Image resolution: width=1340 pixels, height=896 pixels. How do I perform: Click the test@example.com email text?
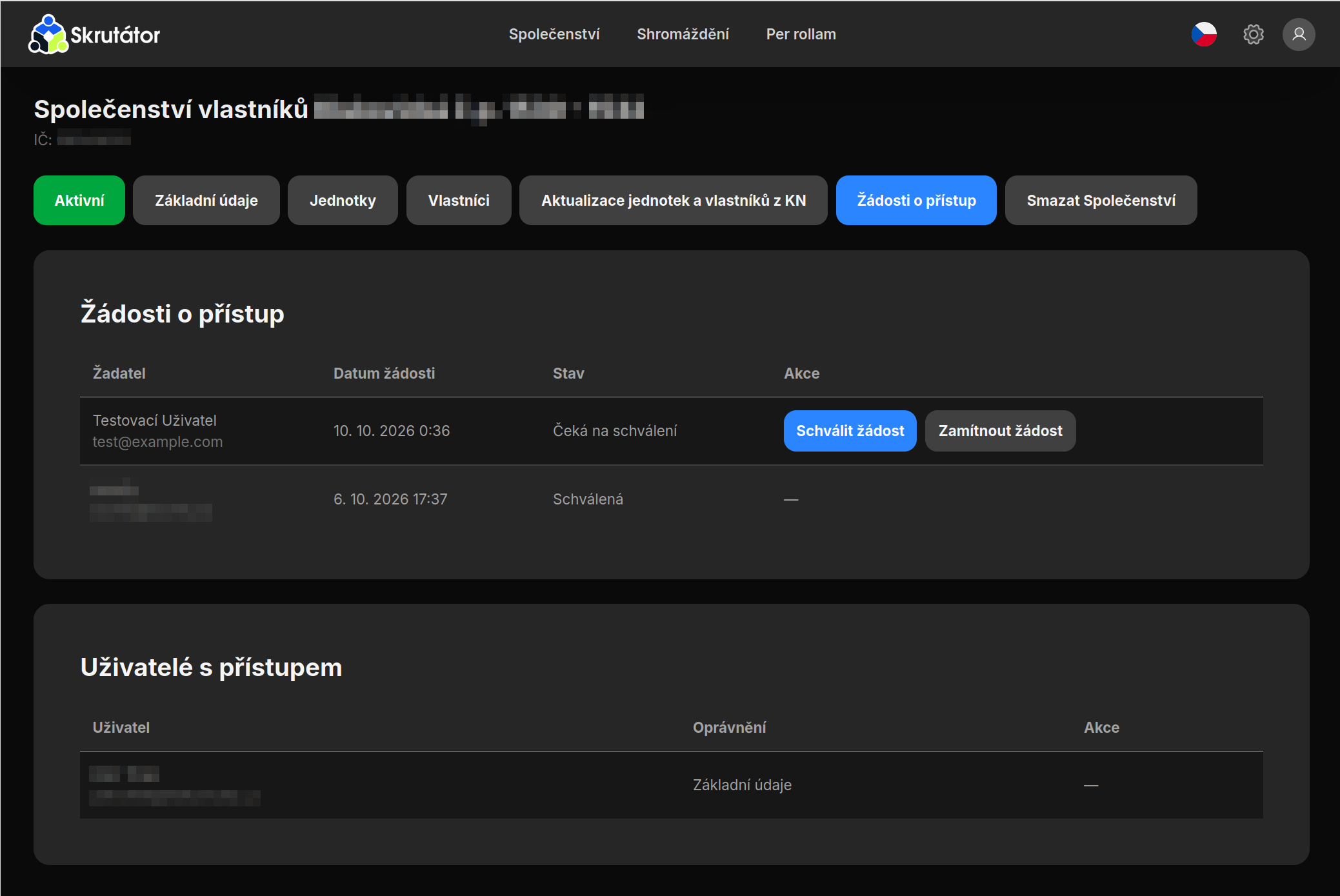click(x=157, y=442)
